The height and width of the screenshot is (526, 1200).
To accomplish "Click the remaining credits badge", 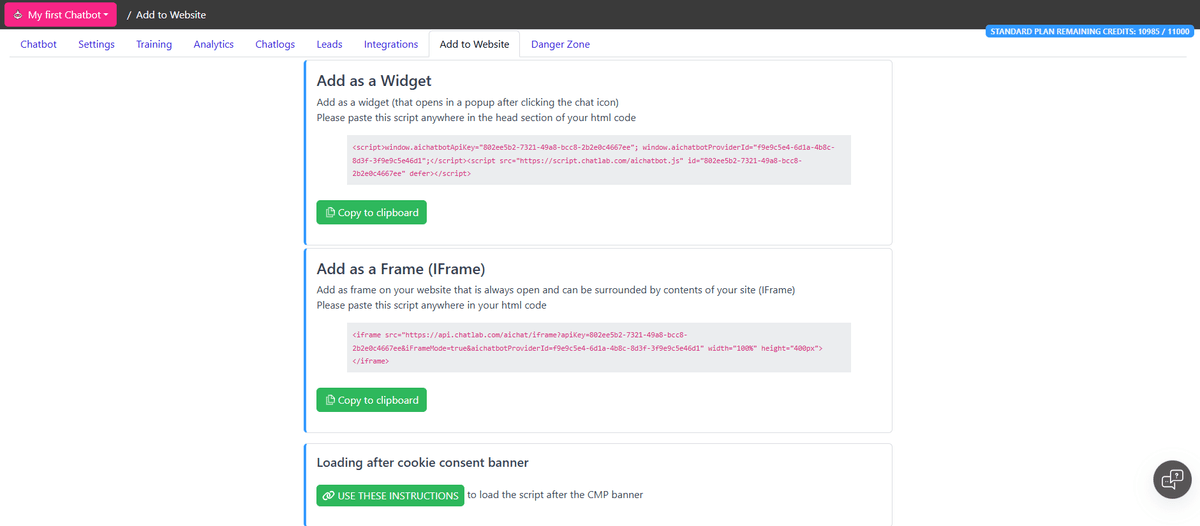I will pos(1090,31).
